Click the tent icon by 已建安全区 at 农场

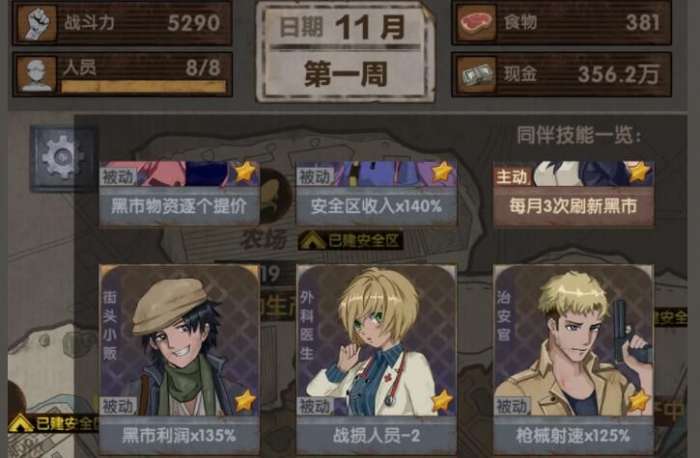(312, 241)
